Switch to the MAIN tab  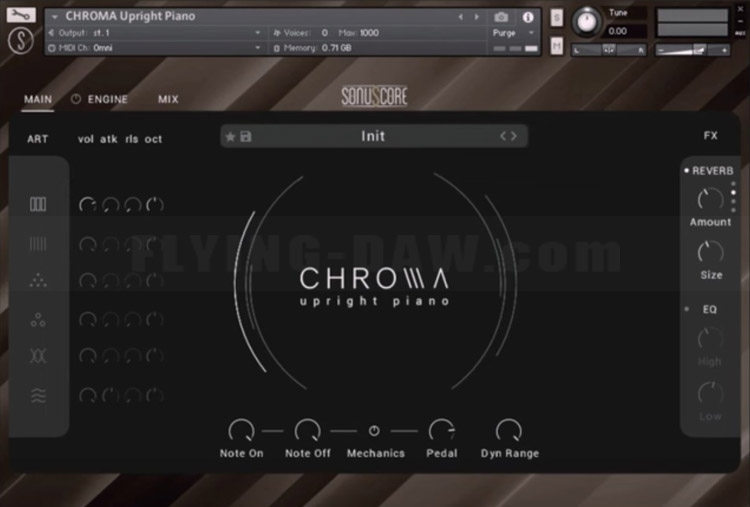coord(38,99)
